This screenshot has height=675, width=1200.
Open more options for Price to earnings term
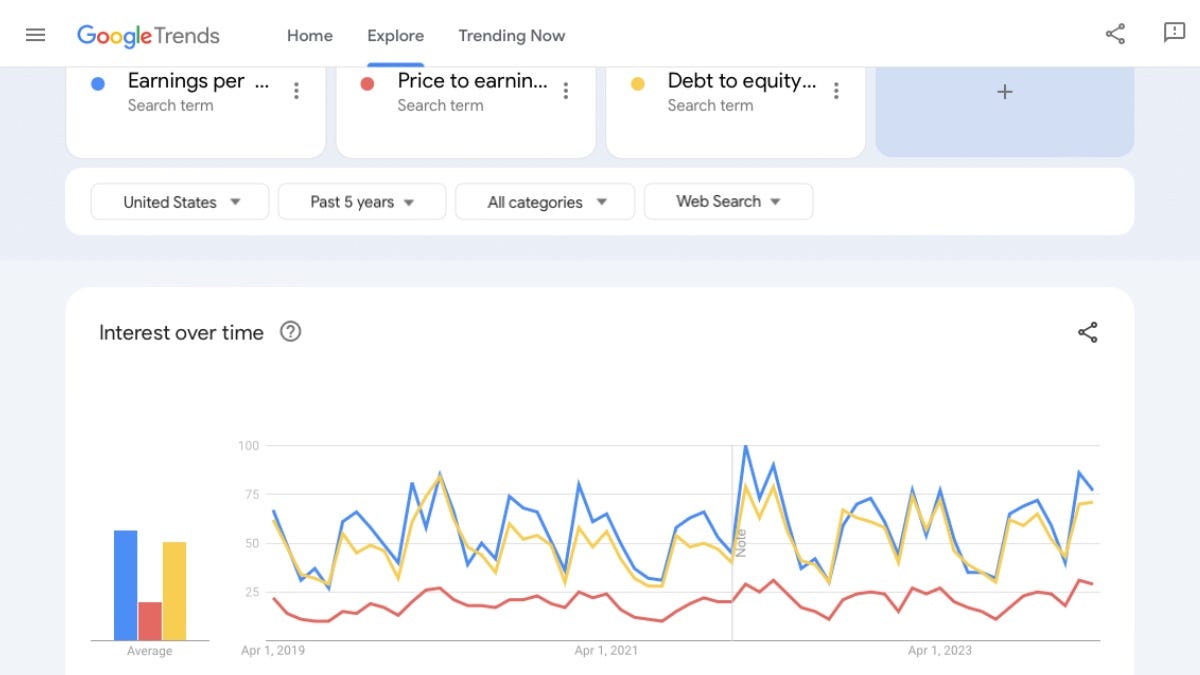click(x=566, y=91)
